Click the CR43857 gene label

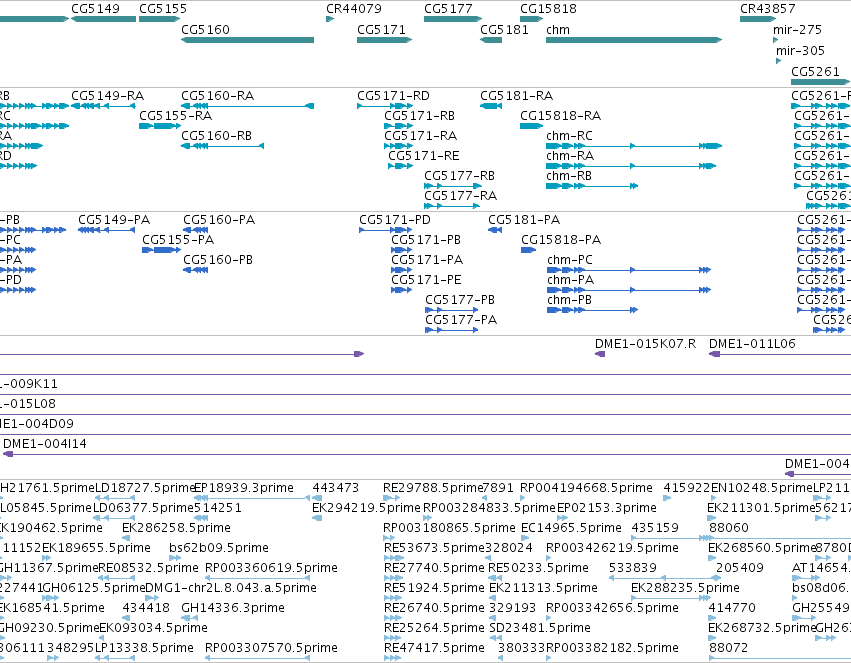point(767,9)
